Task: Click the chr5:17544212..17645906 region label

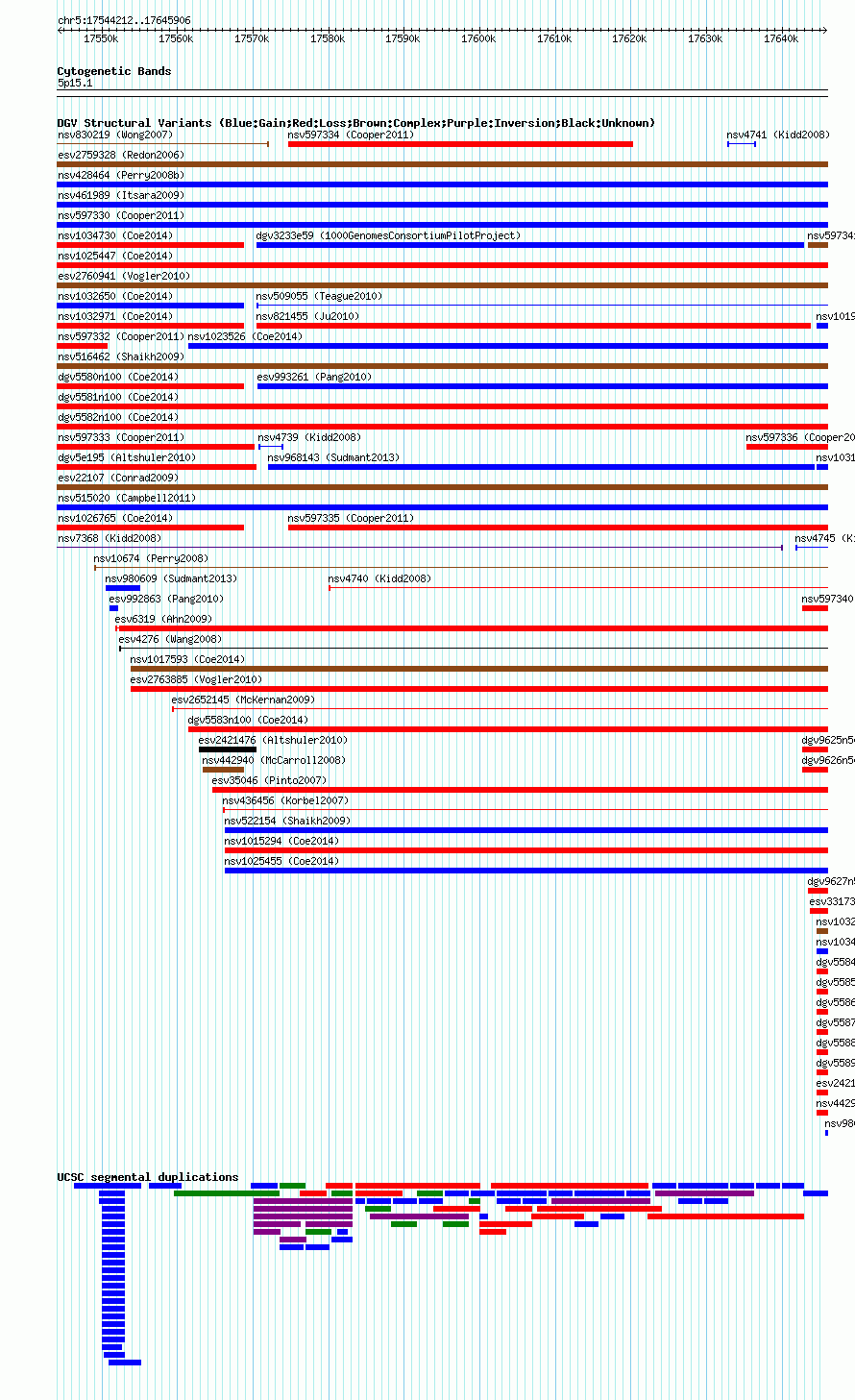Action: [124, 20]
